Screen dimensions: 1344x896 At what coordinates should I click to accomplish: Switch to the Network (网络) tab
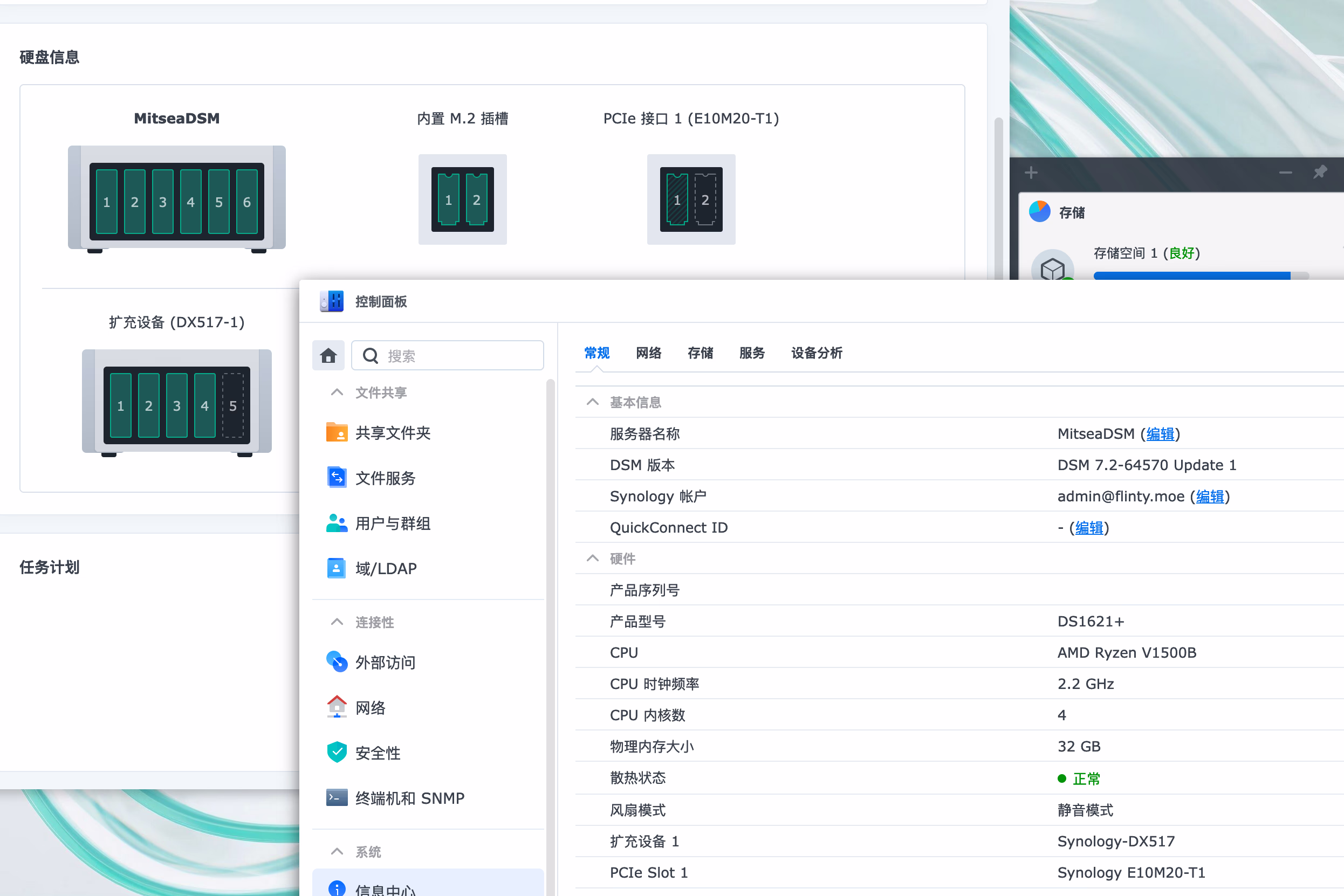648,353
